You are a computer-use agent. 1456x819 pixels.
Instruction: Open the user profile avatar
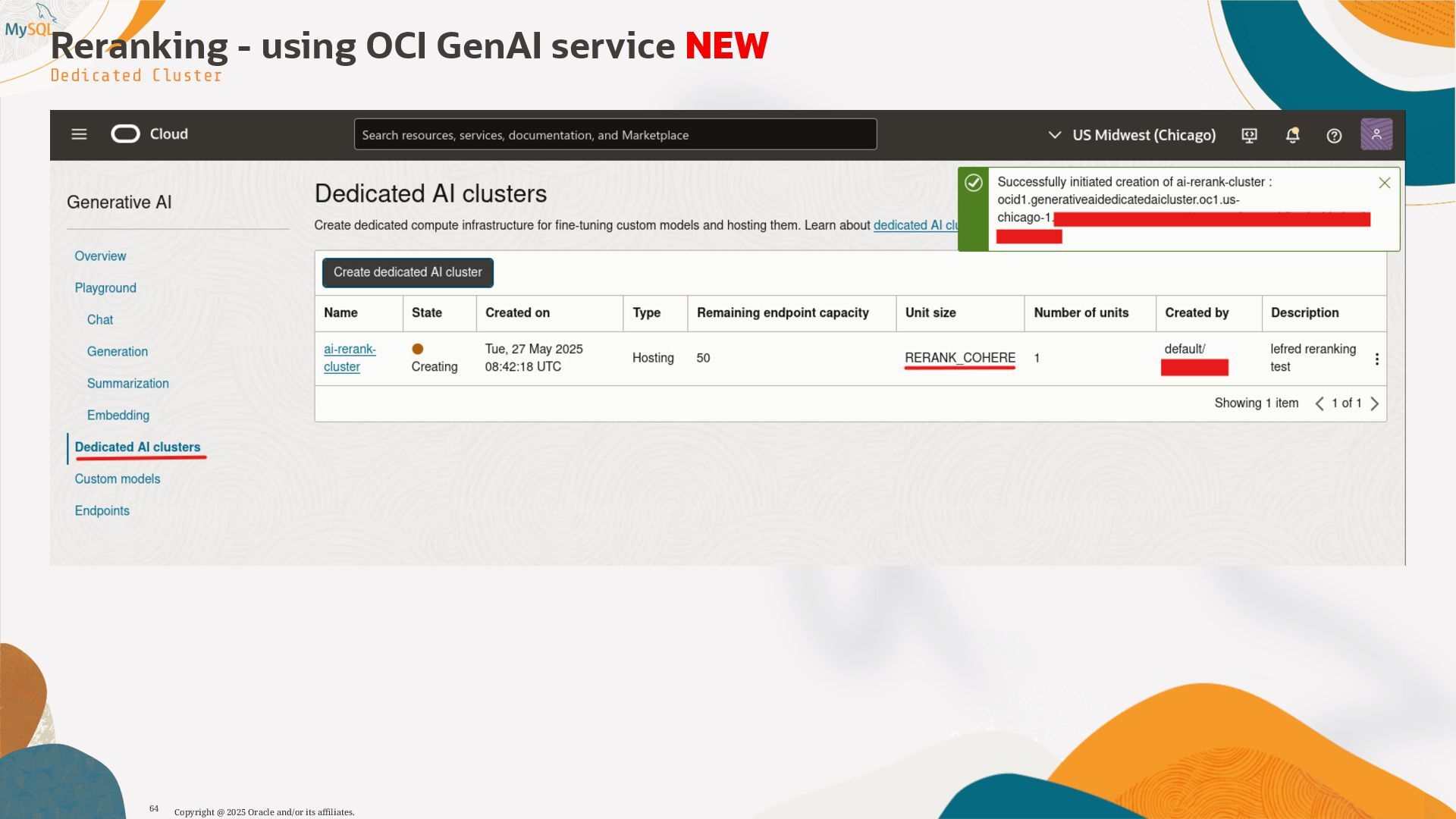tap(1376, 134)
